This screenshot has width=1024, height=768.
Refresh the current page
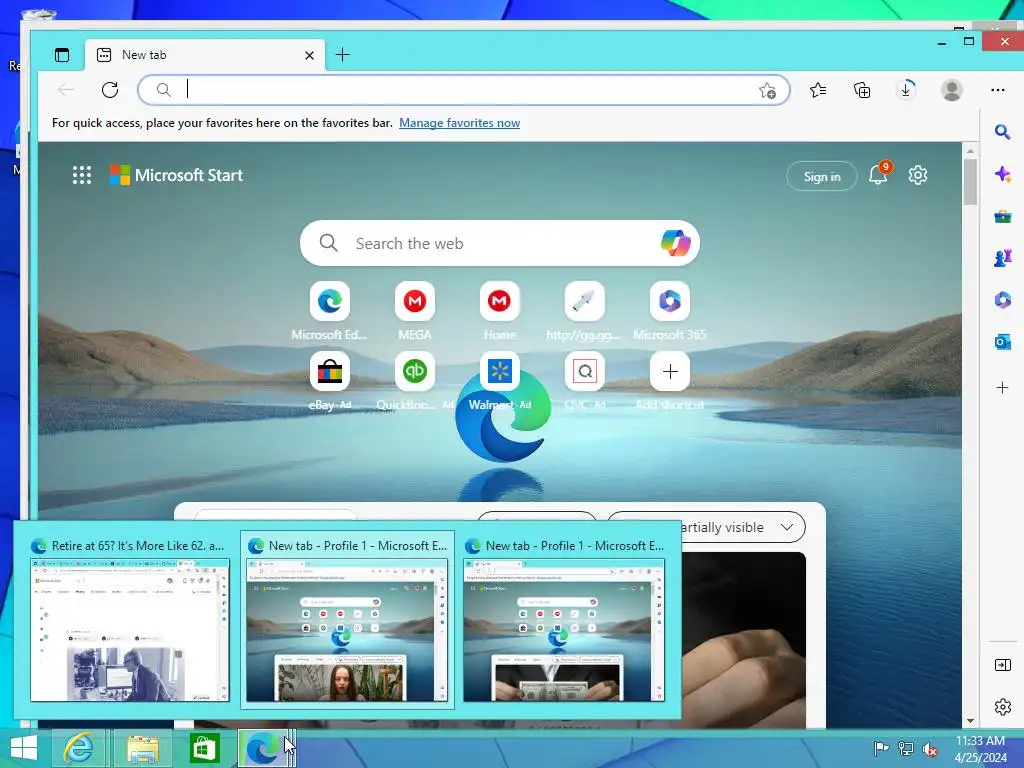pos(110,89)
